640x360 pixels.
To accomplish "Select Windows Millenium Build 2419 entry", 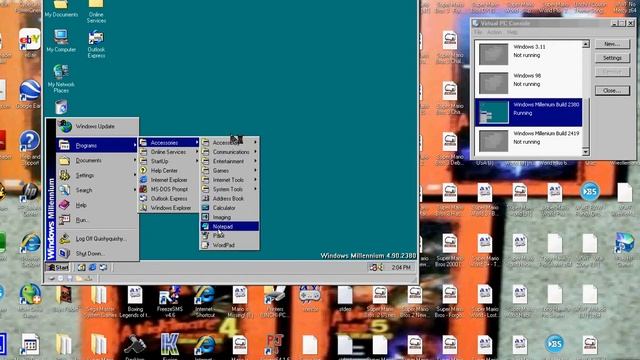I will pos(529,141).
